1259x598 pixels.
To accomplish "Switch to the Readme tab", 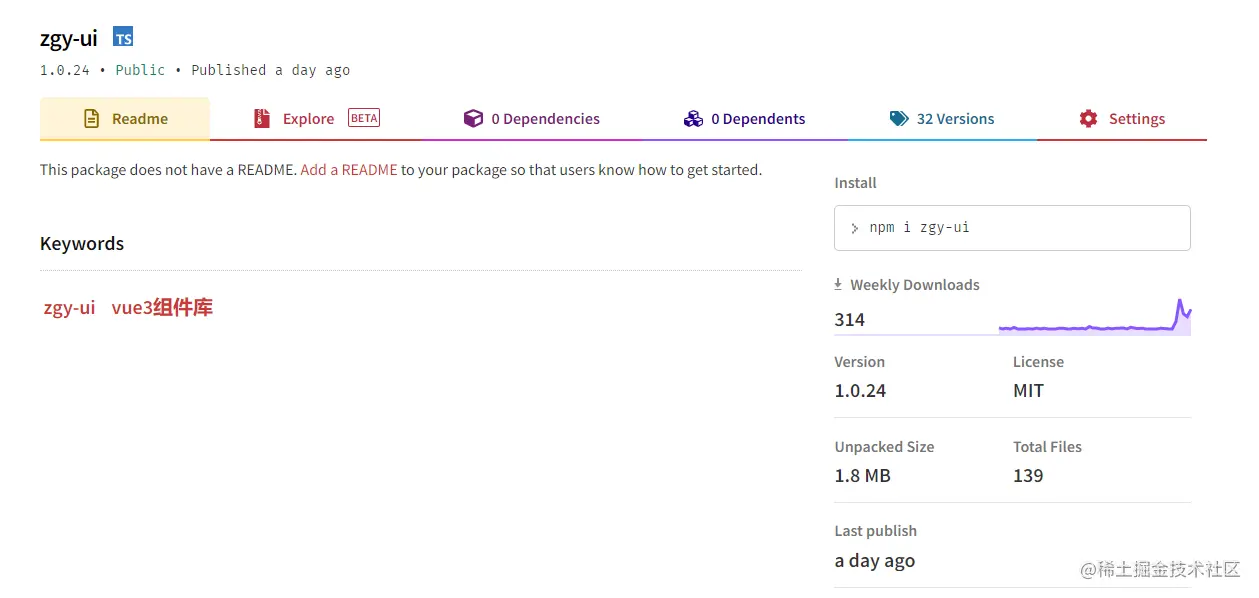I will click(140, 119).
